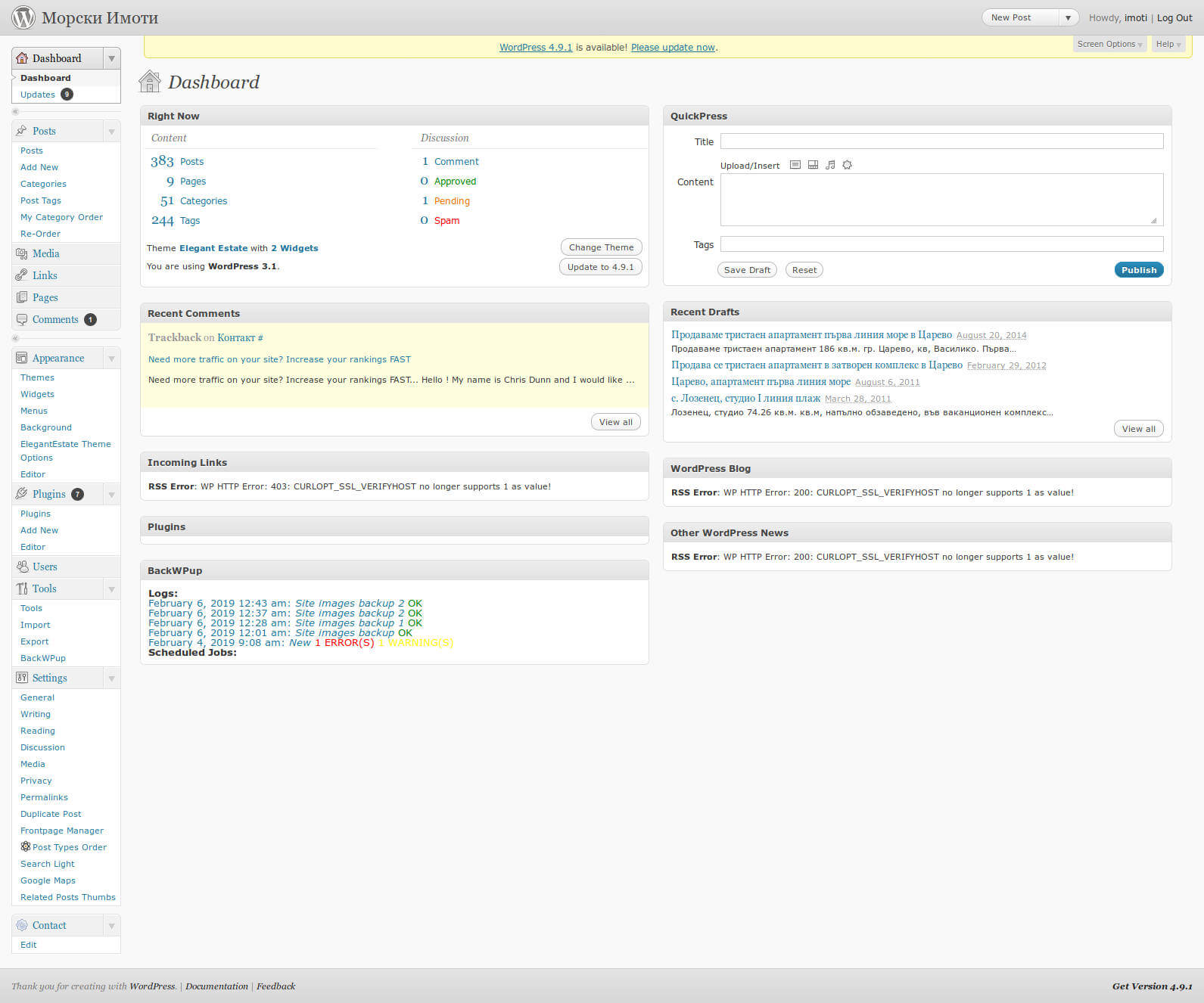
Task: Collapse the Contact menu arrow
Action: [x=112, y=925]
